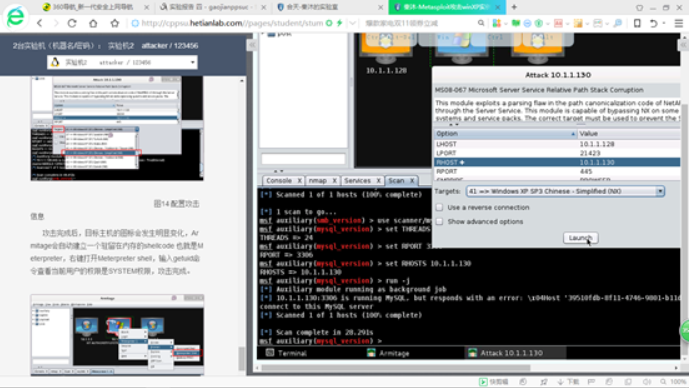The width and height of the screenshot is (693, 388).
Task: Select the Scan tab
Action: click(396, 180)
